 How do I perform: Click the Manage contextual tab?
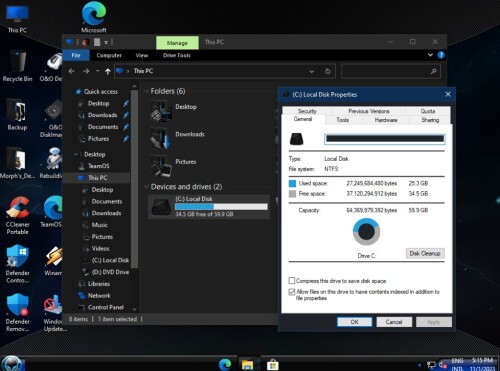(177, 43)
